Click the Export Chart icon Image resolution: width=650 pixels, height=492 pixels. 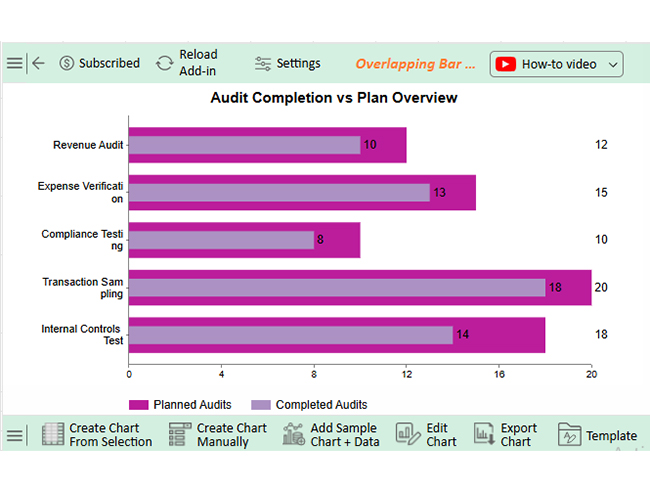(485, 435)
